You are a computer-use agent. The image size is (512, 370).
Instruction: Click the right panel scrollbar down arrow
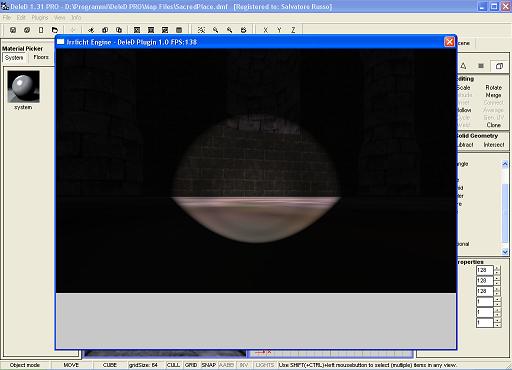tap(505, 252)
